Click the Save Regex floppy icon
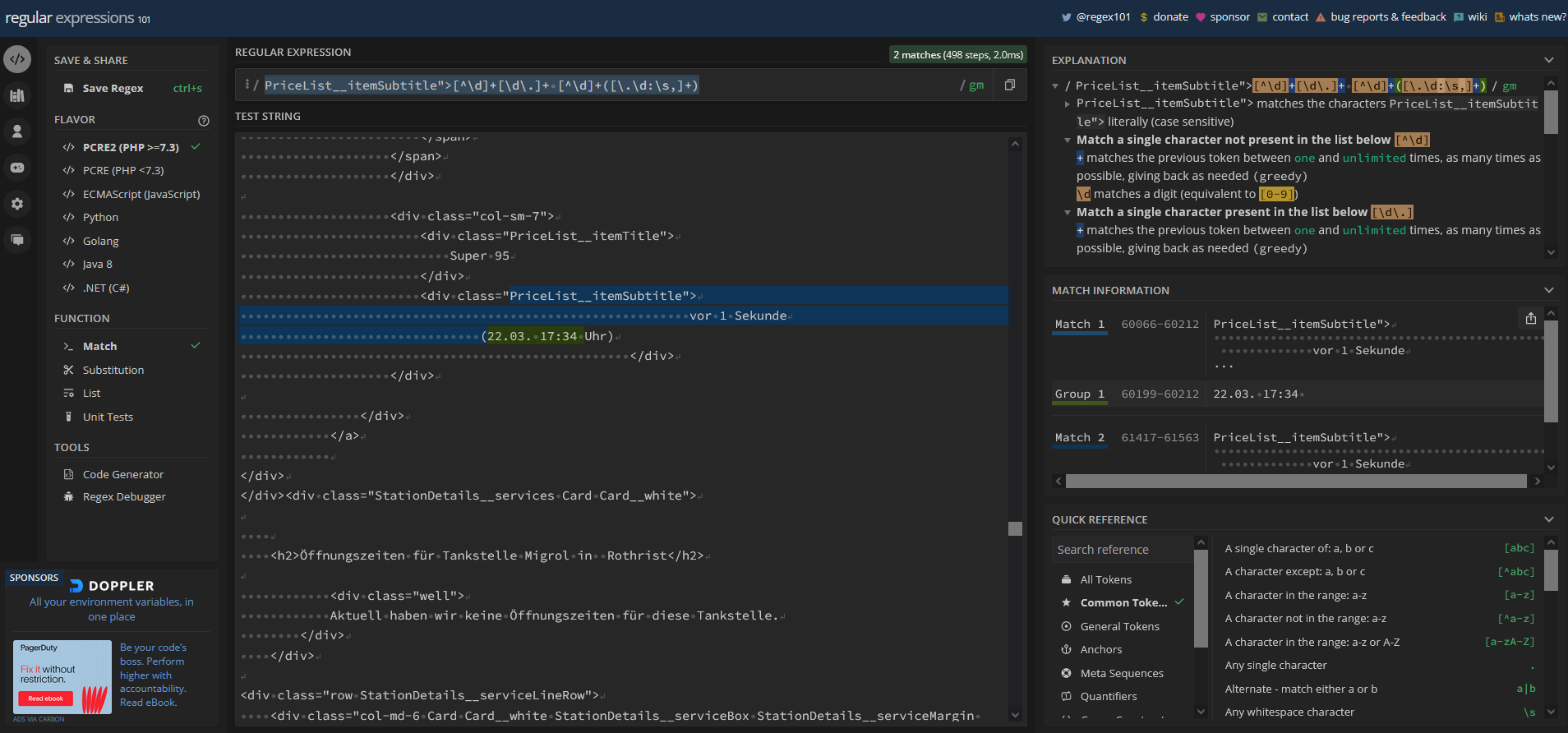The height and width of the screenshot is (733, 1568). [69, 88]
